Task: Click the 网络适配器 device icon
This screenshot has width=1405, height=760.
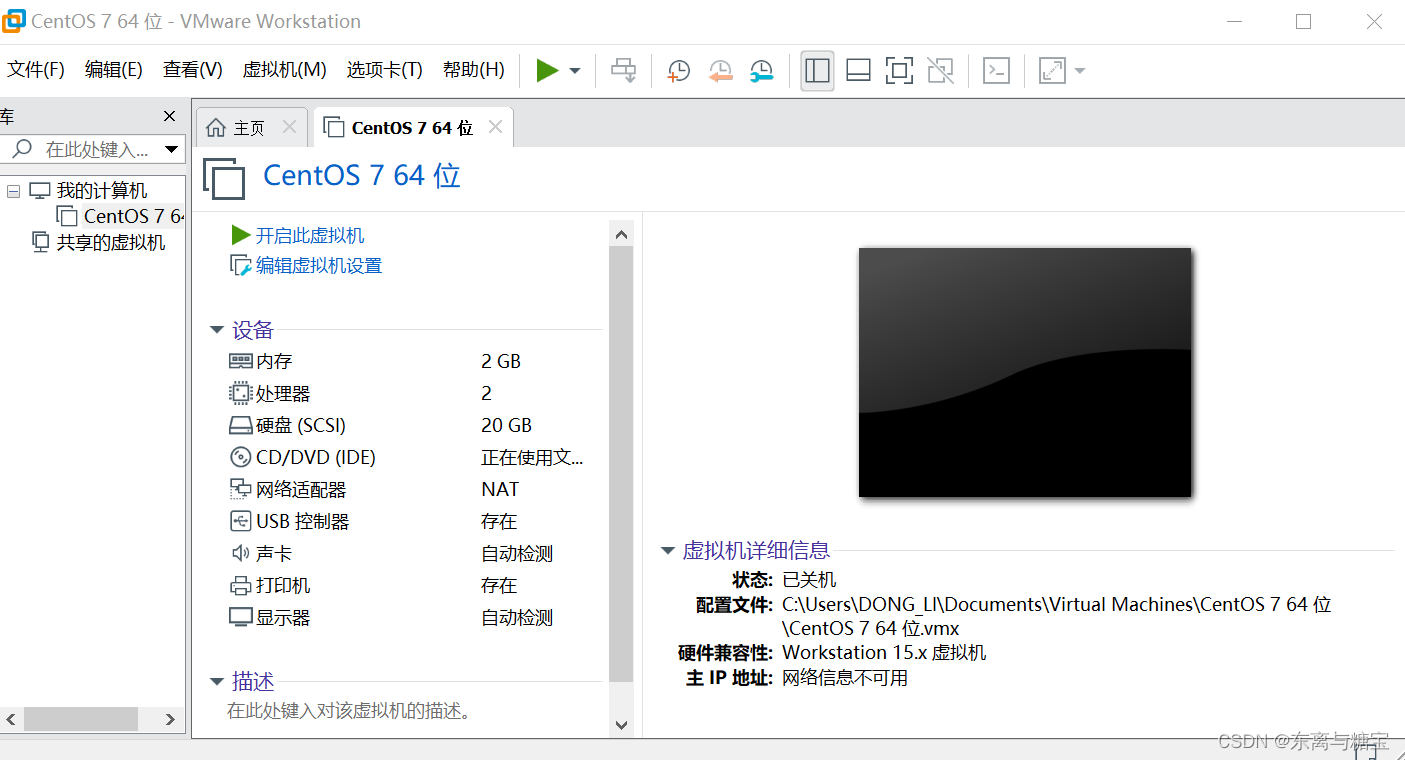Action: (x=240, y=489)
